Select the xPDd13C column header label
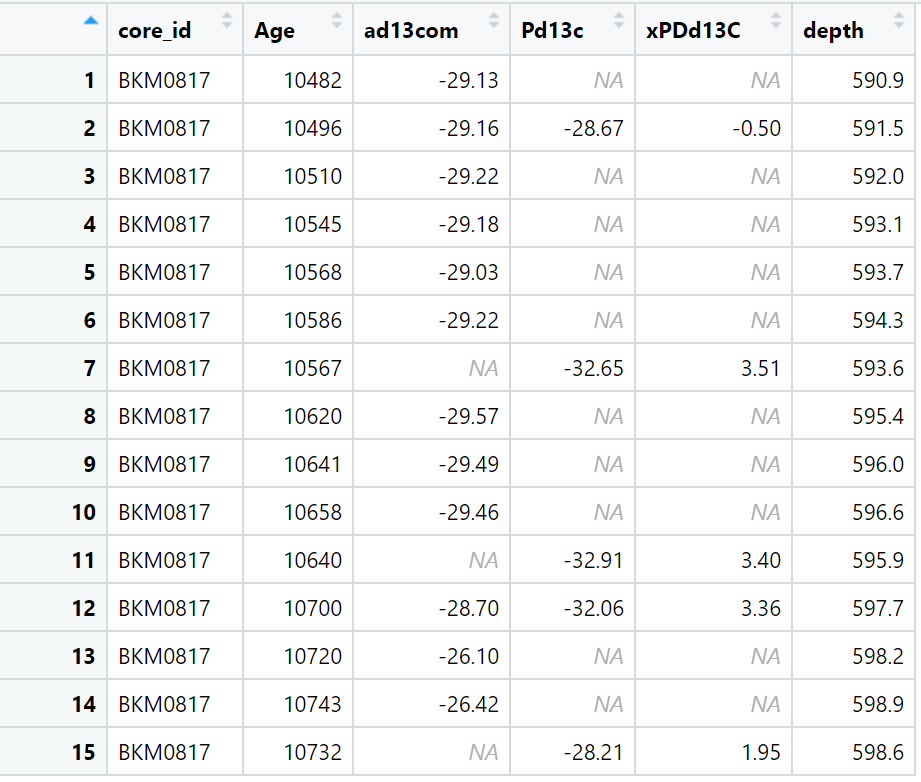 pyautogui.click(x=693, y=31)
